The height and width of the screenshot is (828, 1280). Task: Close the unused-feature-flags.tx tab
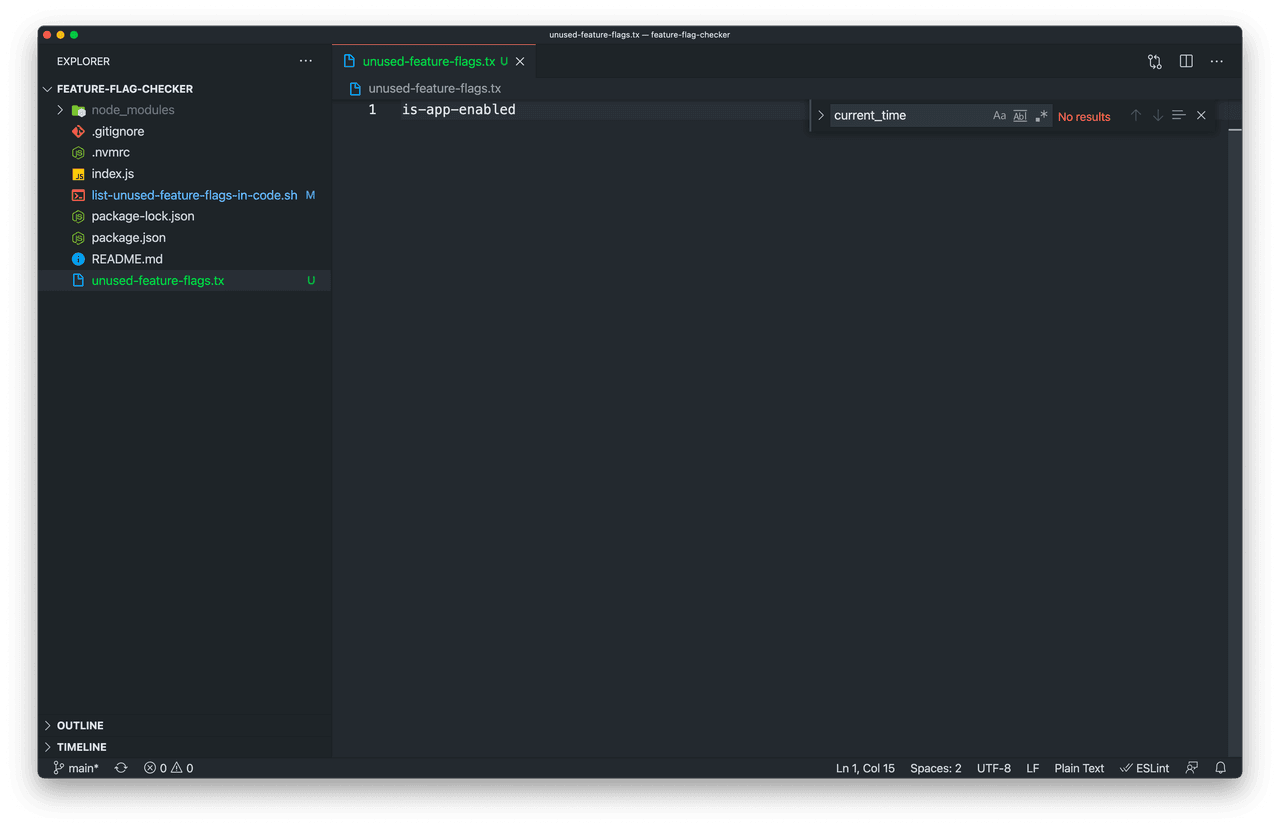[520, 62]
